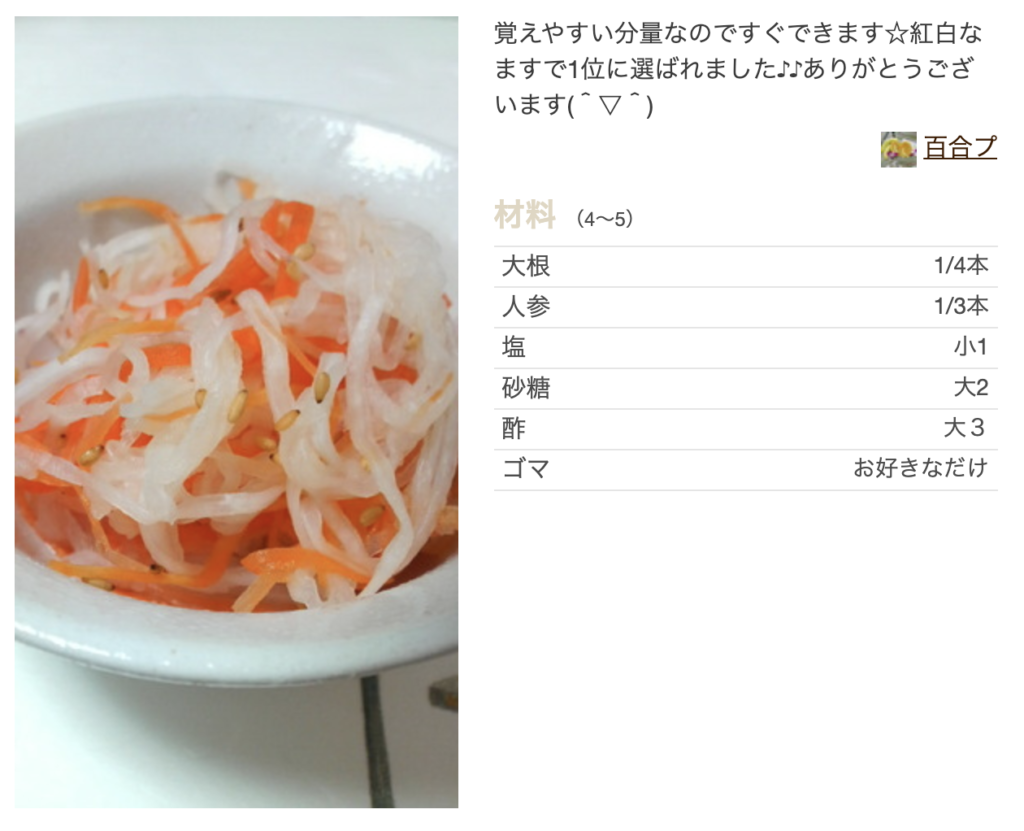Viewport: 1024px width, 831px height.
Task: Click the 大３ vinegar amount
Action: click(965, 429)
